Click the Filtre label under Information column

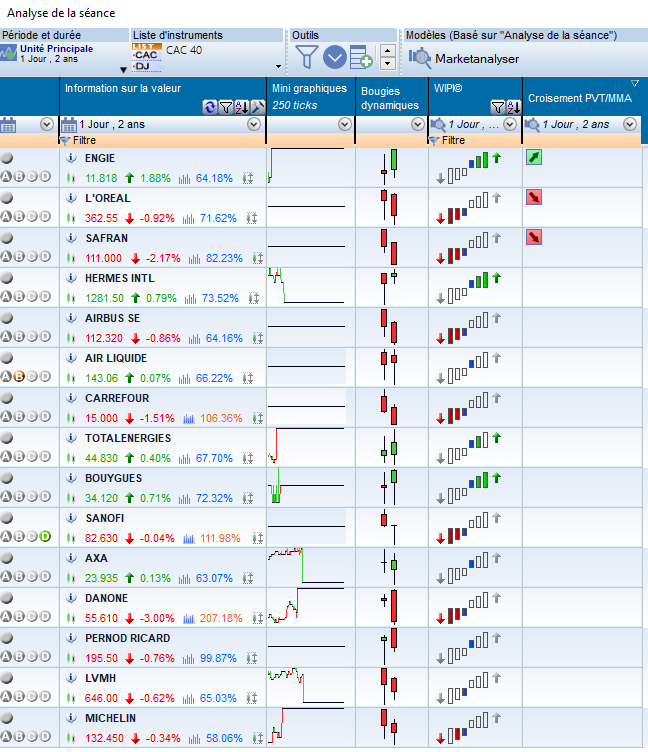point(84,141)
